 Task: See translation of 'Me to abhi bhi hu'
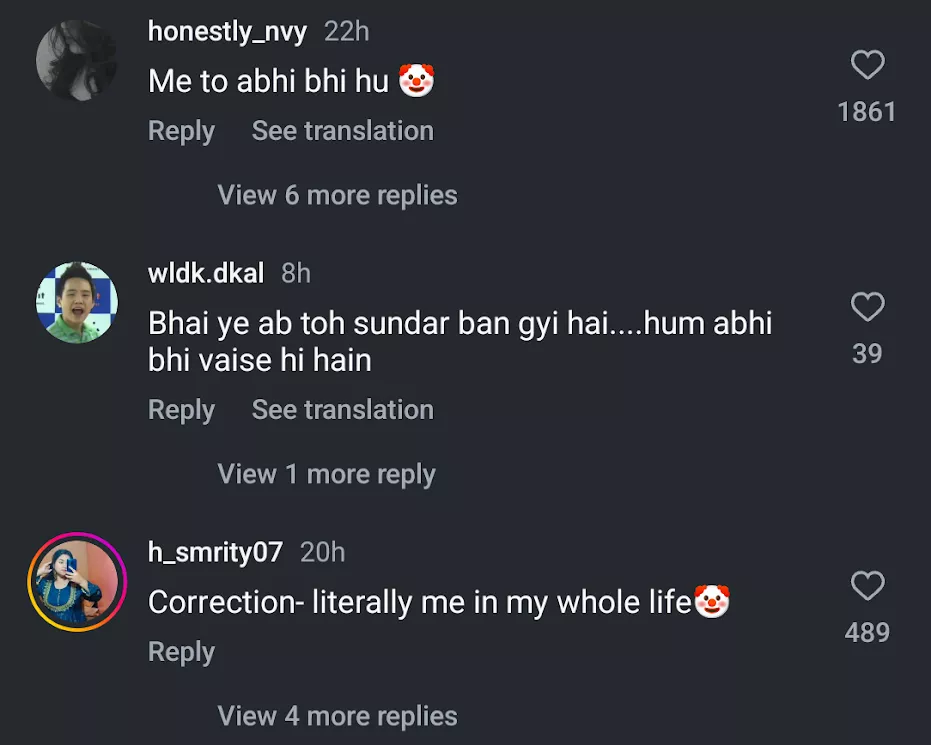tap(343, 131)
